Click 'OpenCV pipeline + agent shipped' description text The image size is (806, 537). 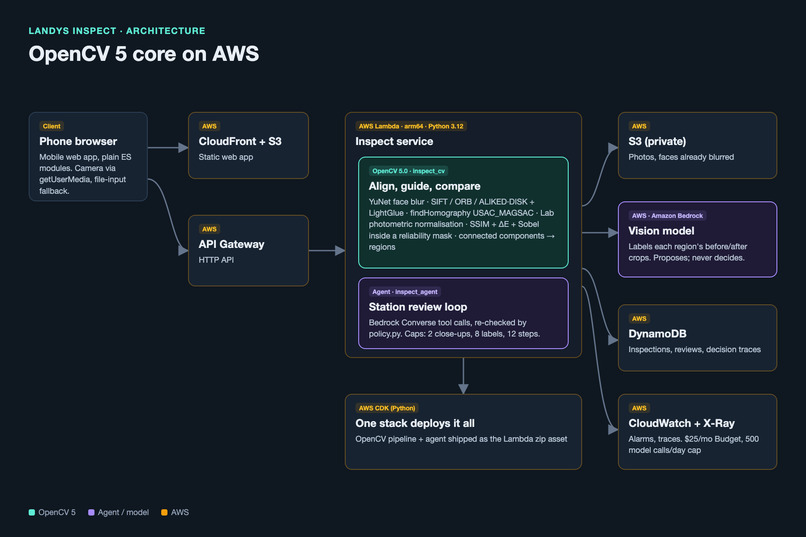click(x=461, y=439)
